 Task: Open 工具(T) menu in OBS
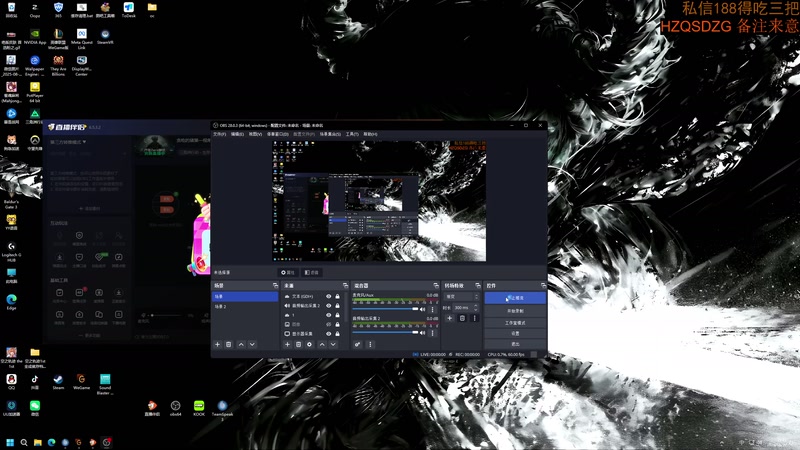352,134
